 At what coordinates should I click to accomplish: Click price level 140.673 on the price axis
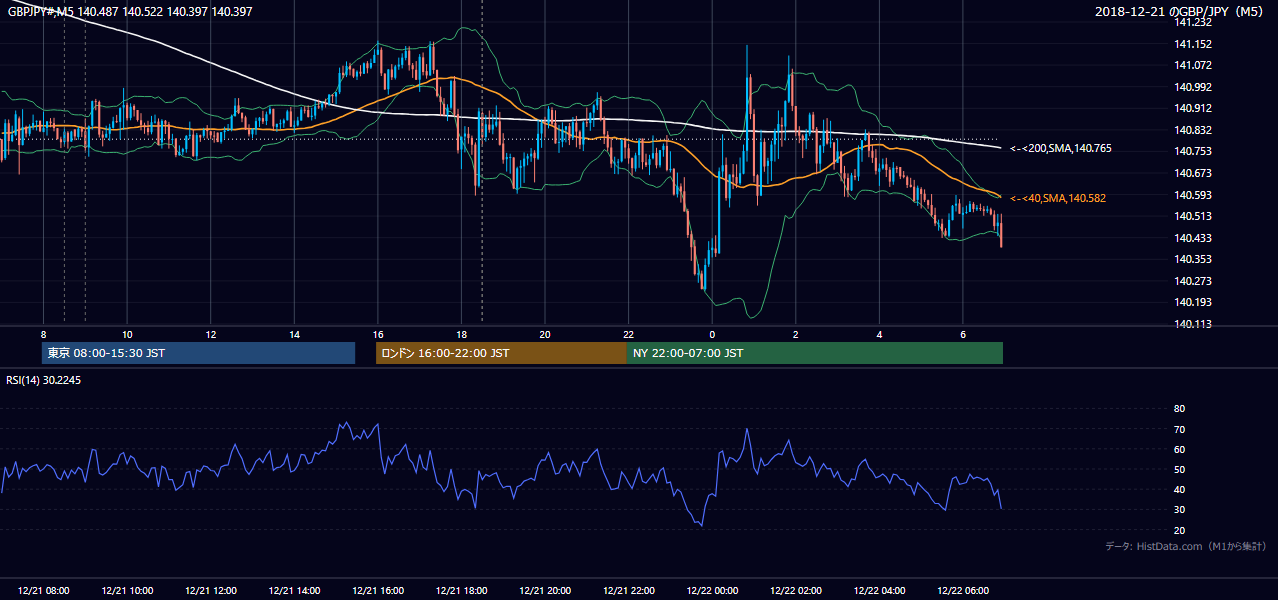(1193, 173)
